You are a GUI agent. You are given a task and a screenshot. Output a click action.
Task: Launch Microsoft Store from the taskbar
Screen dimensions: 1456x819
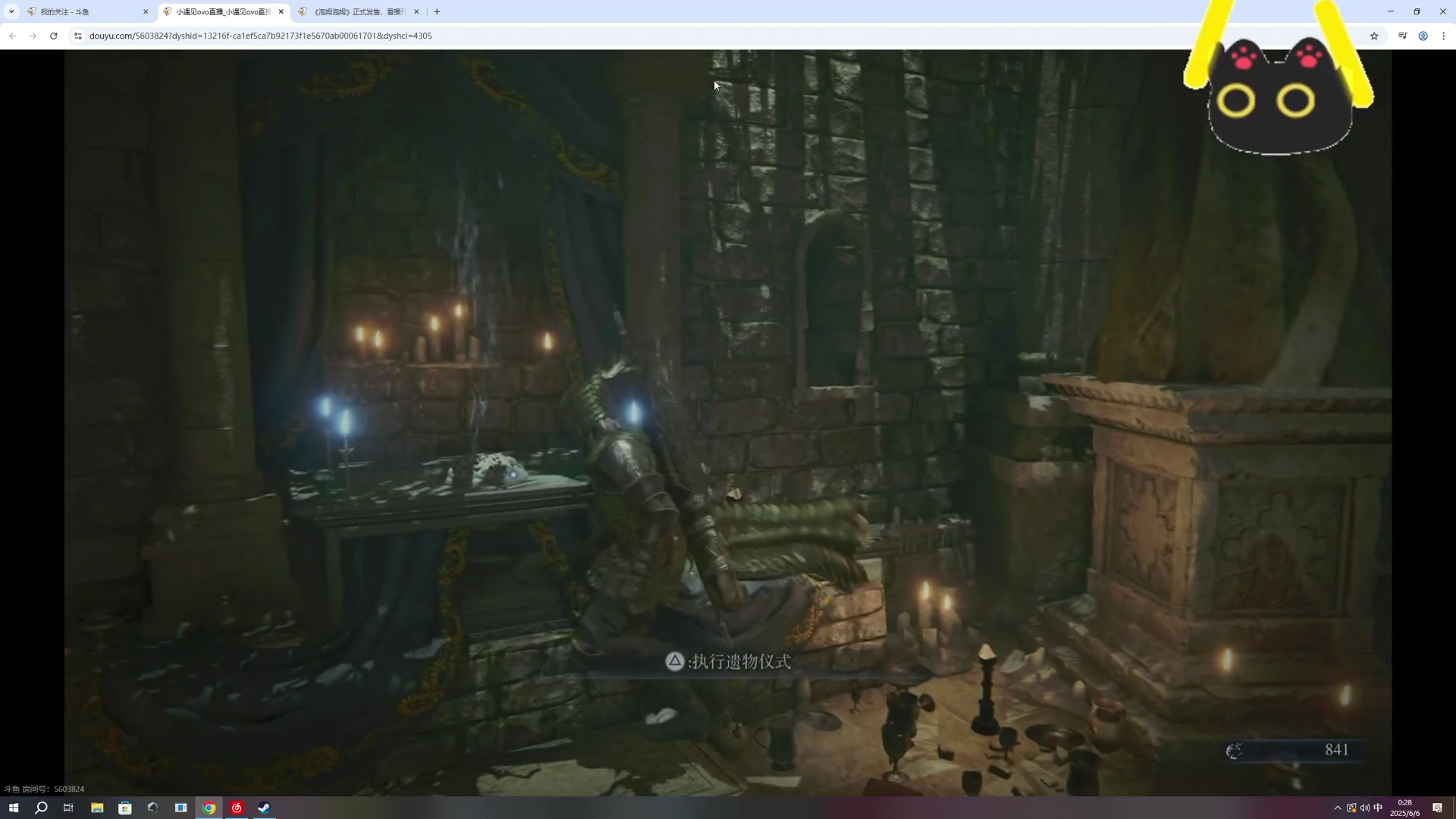[x=125, y=808]
